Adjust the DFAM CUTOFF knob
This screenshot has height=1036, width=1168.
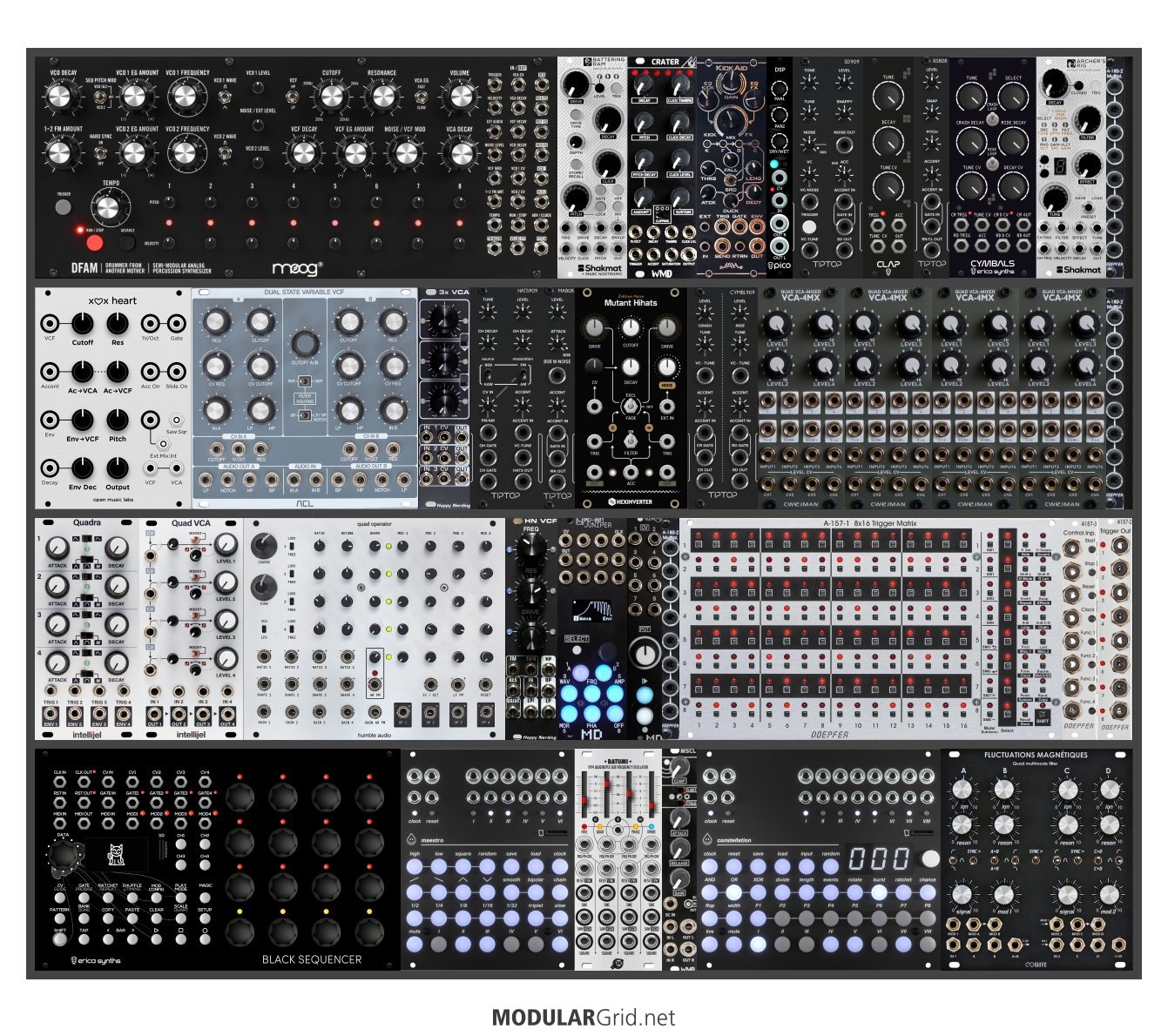pyautogui.click(x=331, y=97)
